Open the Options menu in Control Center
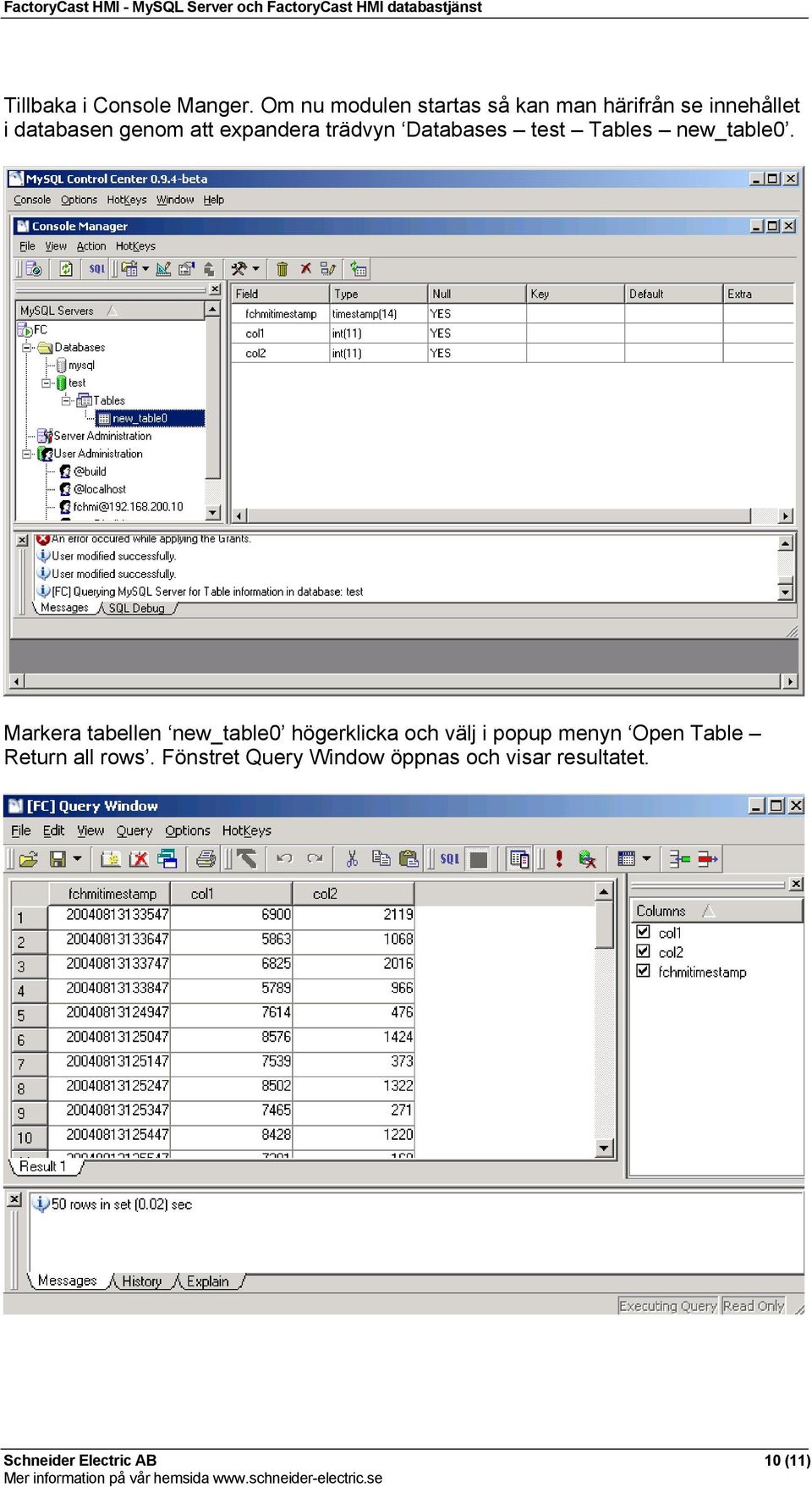This screenshot has height=1487, width=812. pos(79,200)
